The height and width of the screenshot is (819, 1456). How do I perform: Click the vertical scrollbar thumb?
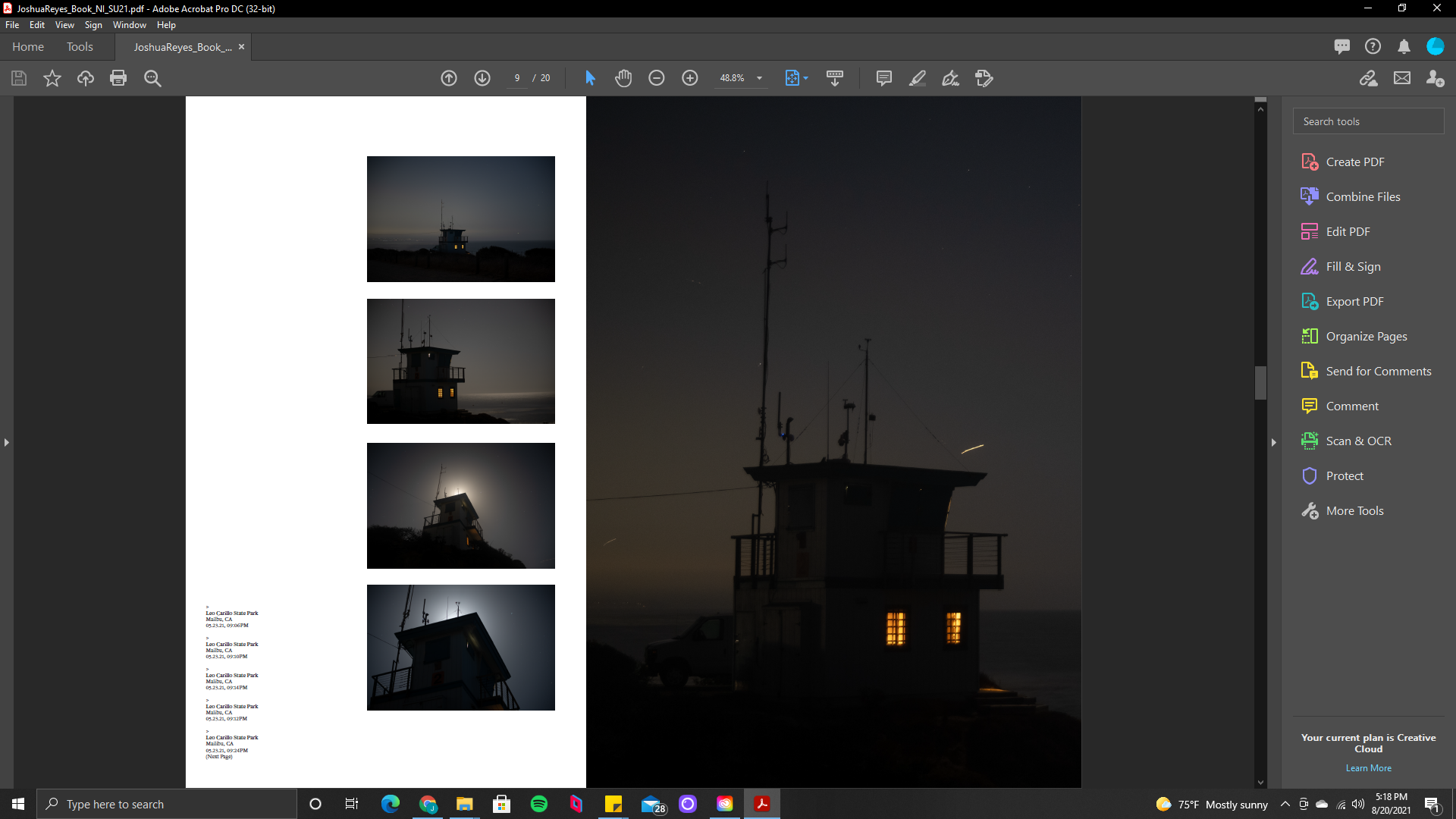(x=1260, y=382)
